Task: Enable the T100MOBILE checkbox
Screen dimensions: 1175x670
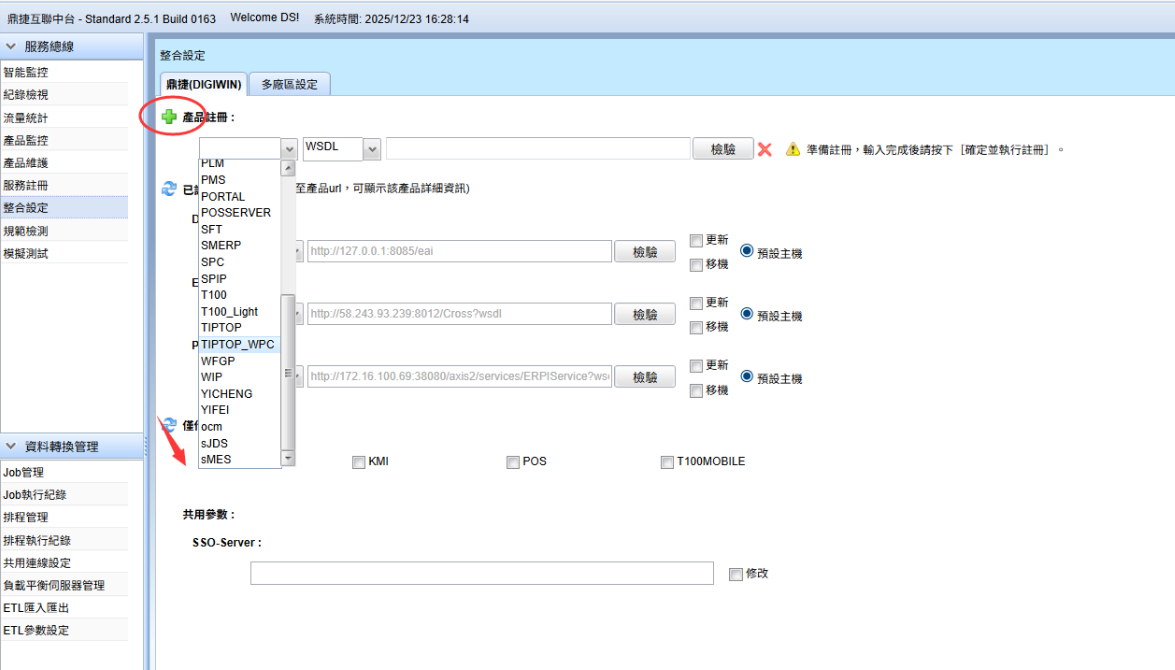Action: click(667, 462)
